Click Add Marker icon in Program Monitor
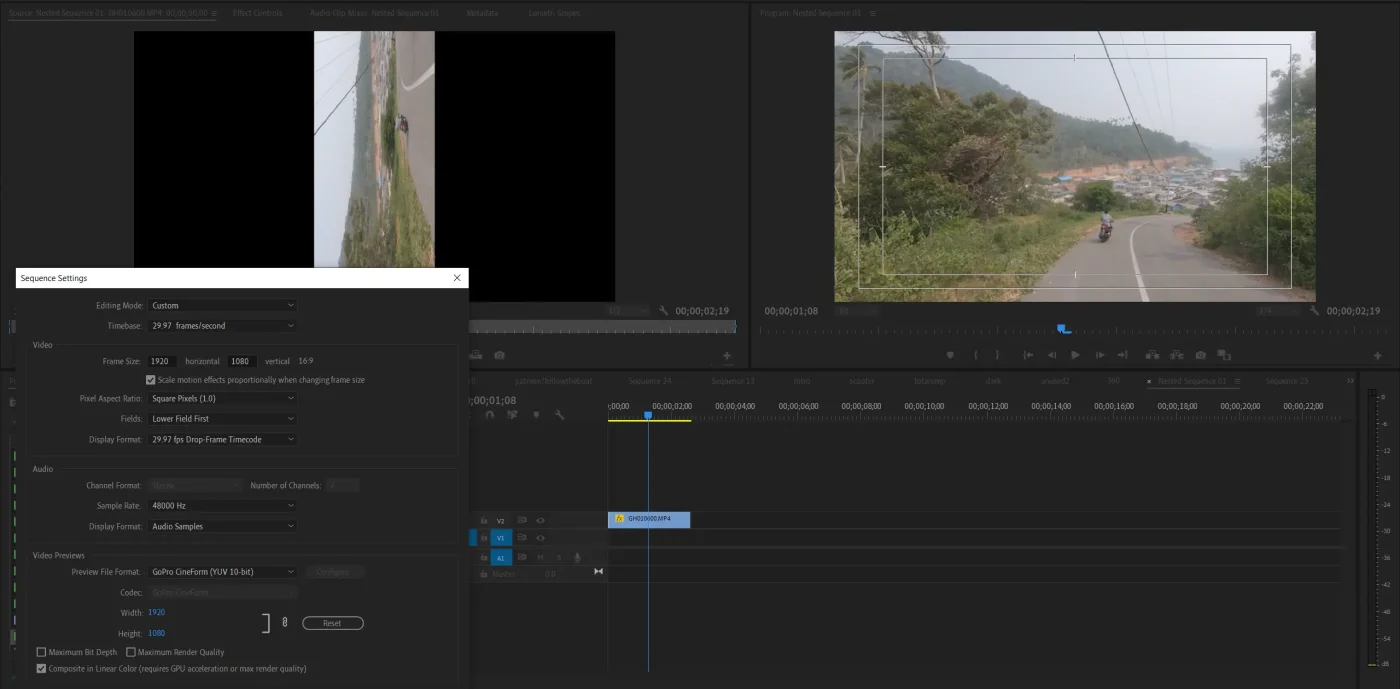The height and width of the screenshot is (689, 1400). point(948,355)
